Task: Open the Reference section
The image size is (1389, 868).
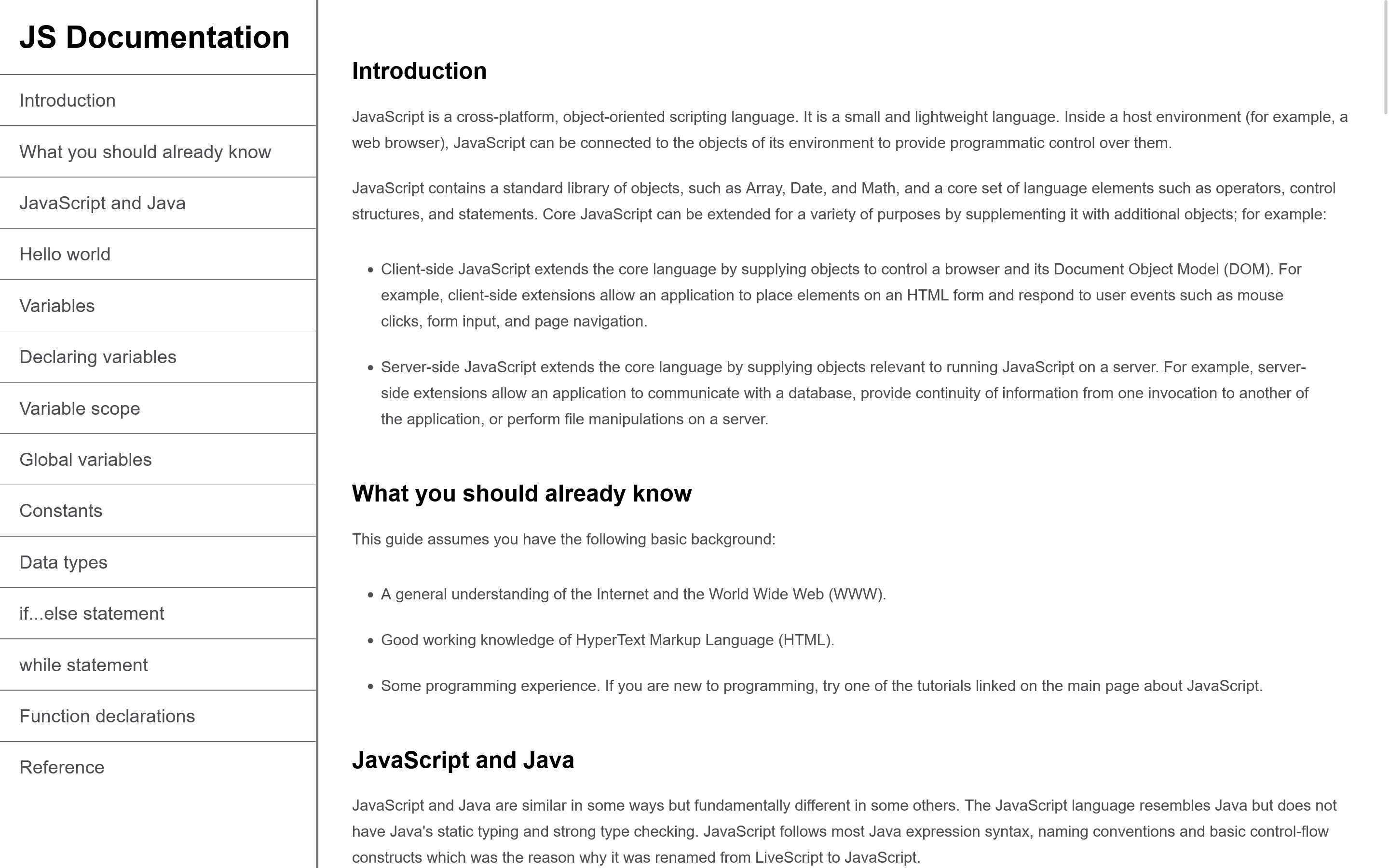Action: (x=62, y=767)
